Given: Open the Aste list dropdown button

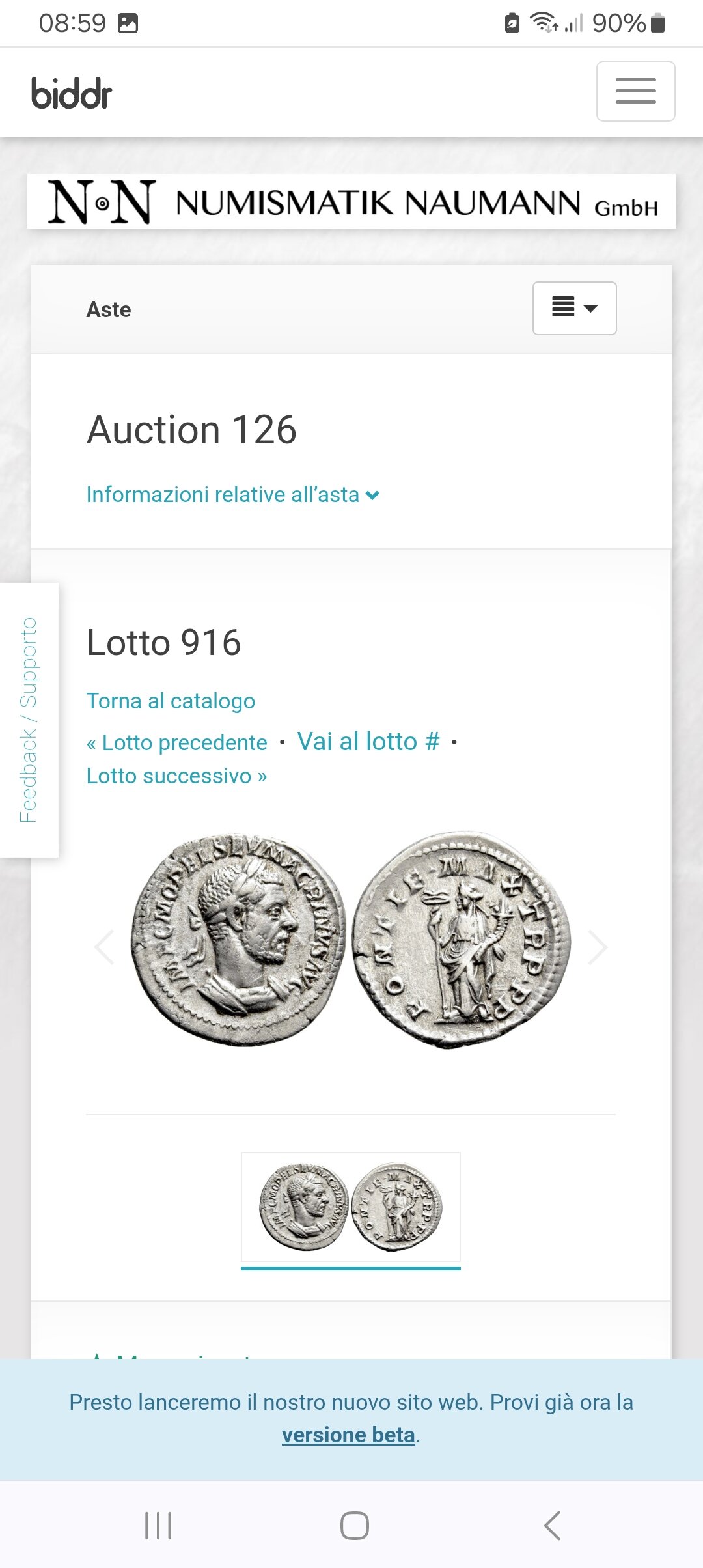Looking at the screenshot, I should tap(574, 308).
